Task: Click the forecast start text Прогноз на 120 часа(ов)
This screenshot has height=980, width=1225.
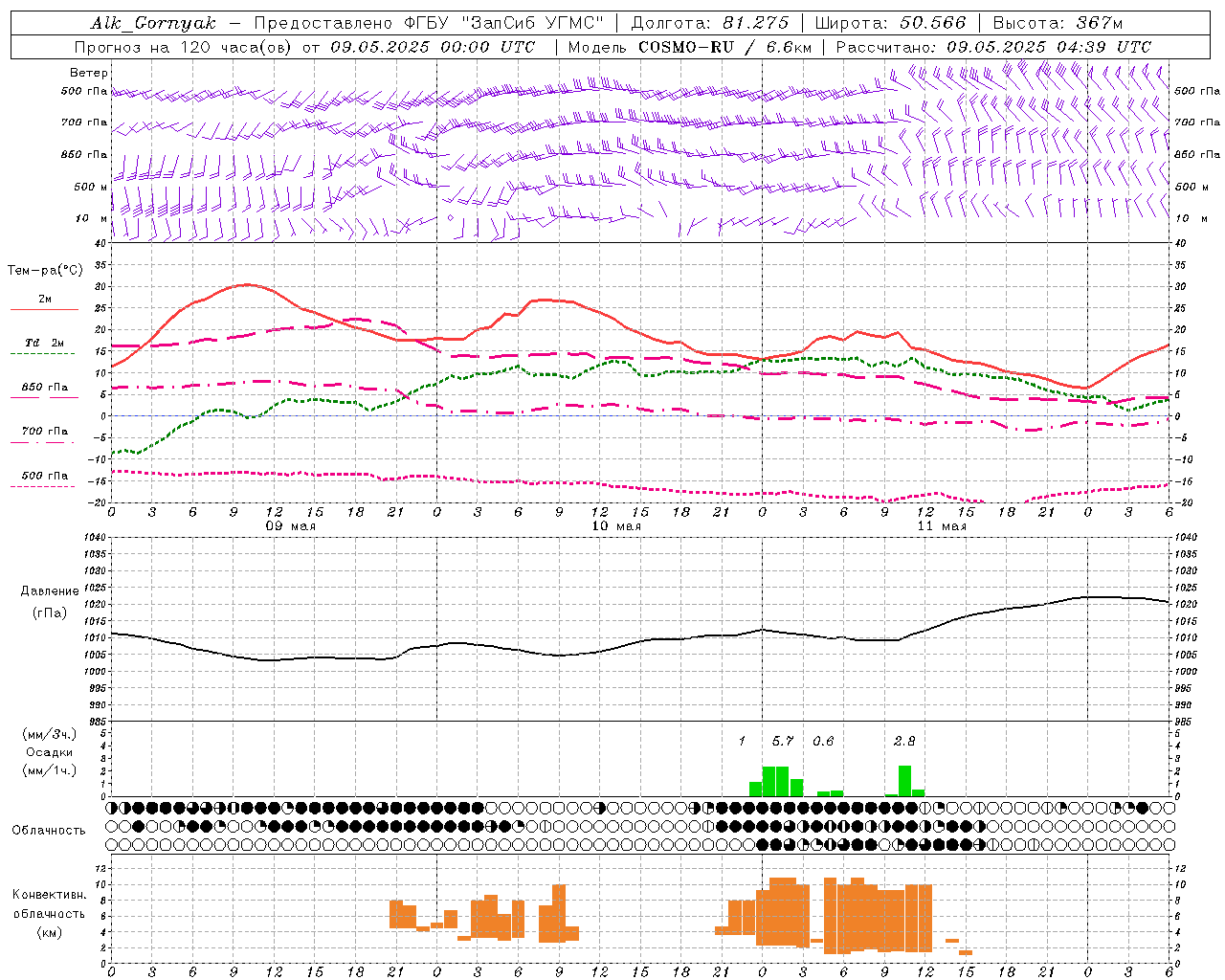Action: tap(184, 47)
